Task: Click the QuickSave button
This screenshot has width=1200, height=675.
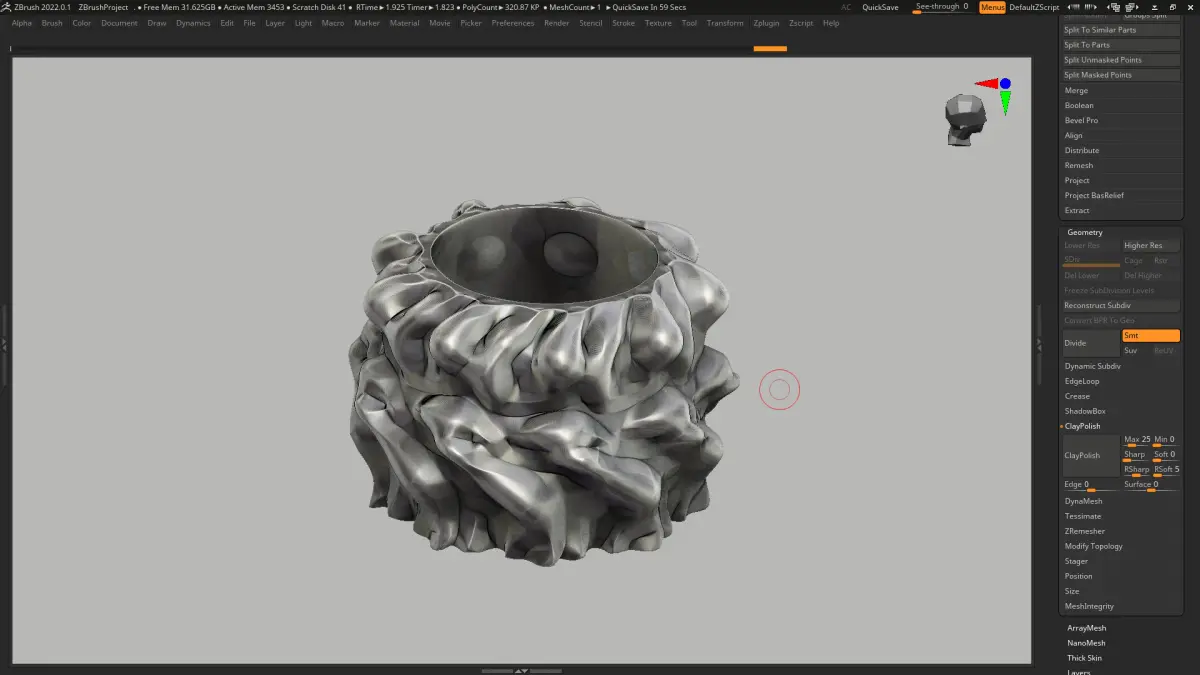Action: [x=880, y=7]
